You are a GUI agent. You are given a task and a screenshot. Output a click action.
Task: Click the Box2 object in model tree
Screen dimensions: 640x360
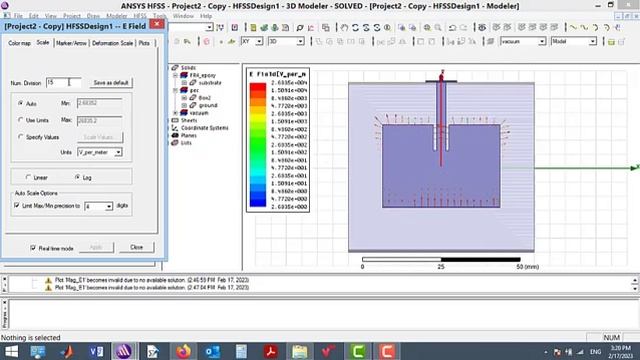pos(204,98)
